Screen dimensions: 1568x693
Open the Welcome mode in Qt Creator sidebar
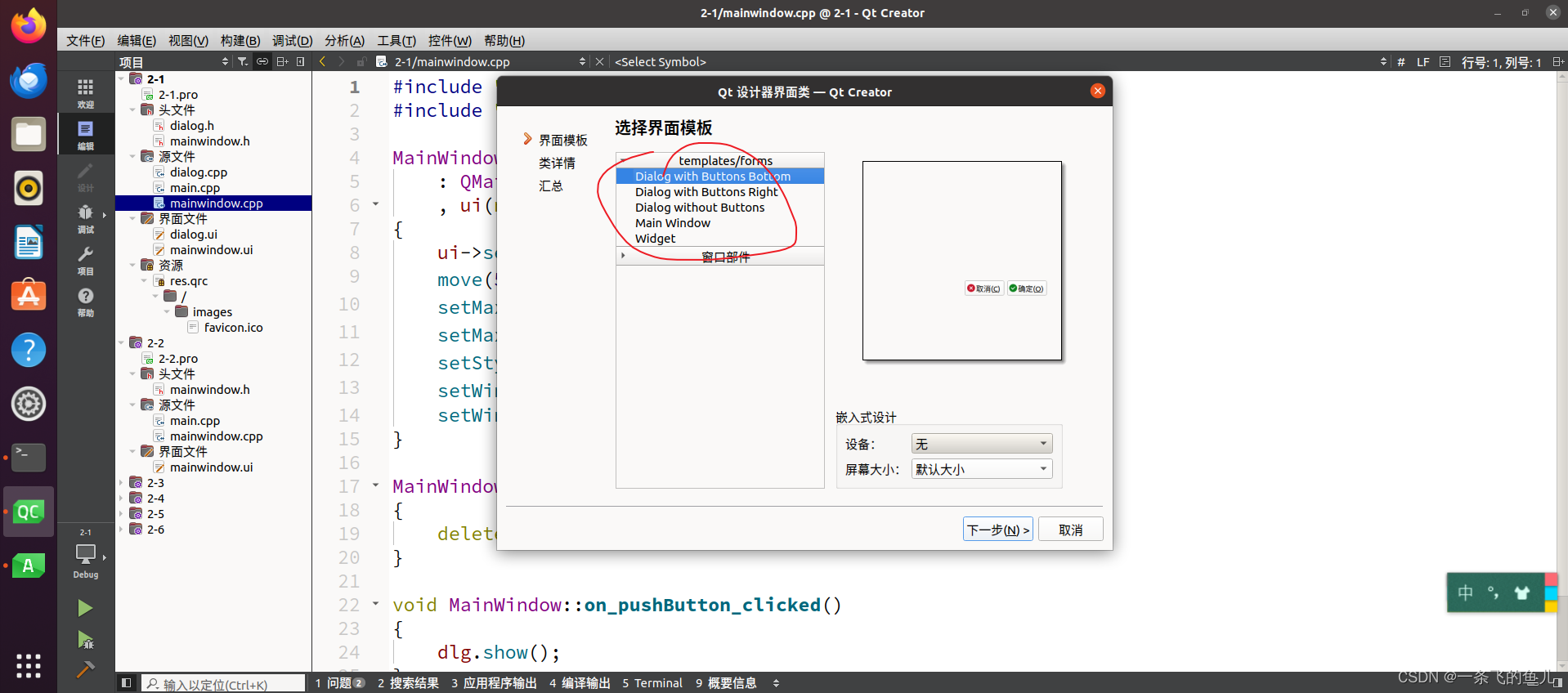click(x=86, y=92)
